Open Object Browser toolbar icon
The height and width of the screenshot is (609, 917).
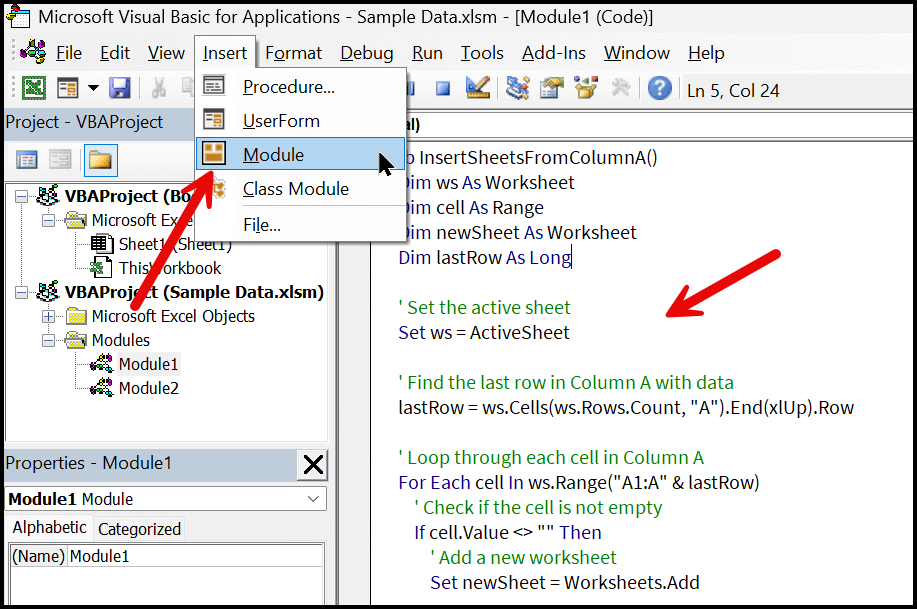pyautogui.click(x=585, y=88)
